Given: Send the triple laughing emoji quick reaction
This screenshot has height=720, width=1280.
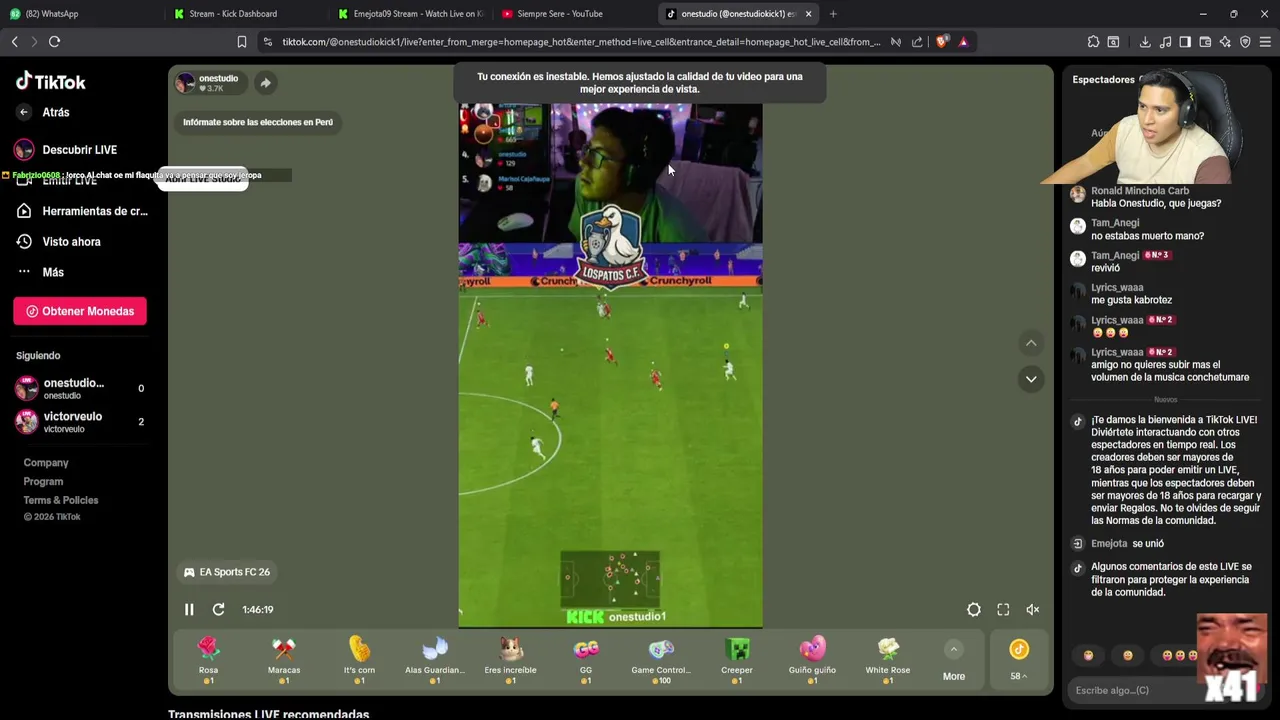Looking at the screenshot, I should point(1179,656).
